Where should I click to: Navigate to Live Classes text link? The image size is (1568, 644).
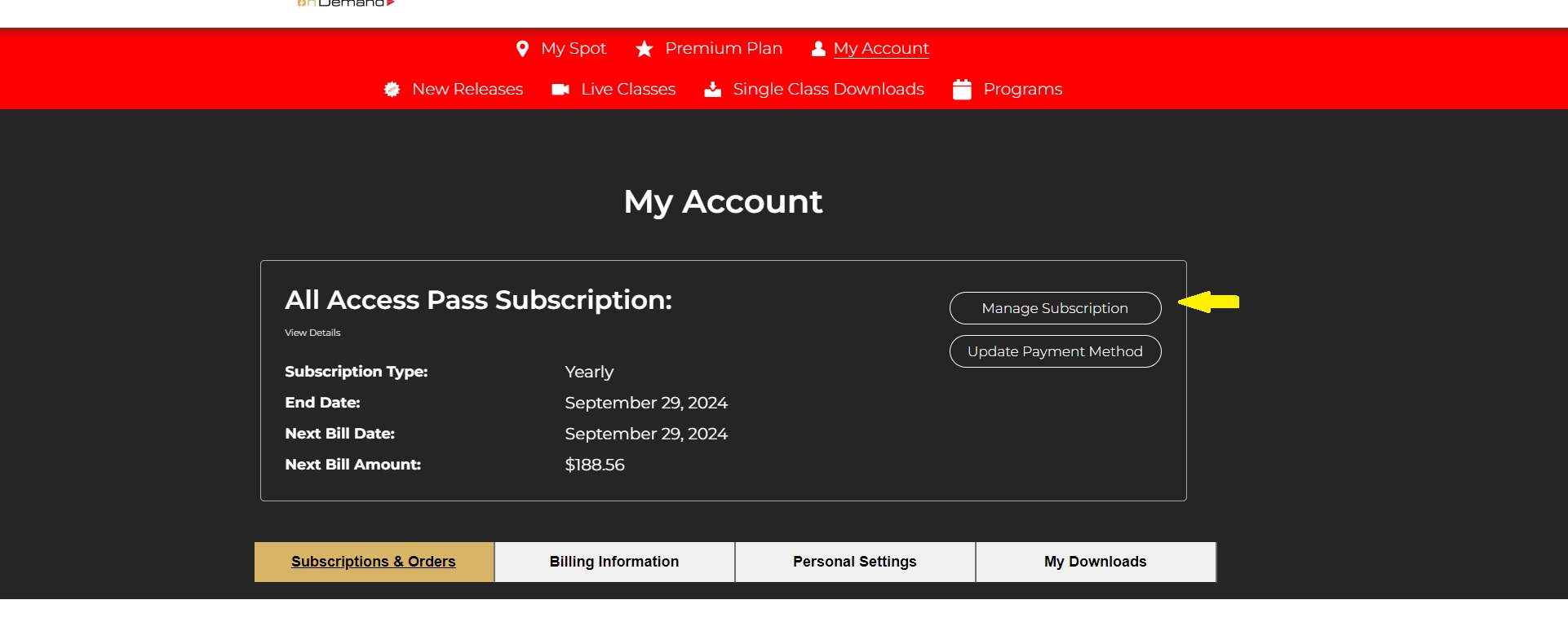pos(628,90)
